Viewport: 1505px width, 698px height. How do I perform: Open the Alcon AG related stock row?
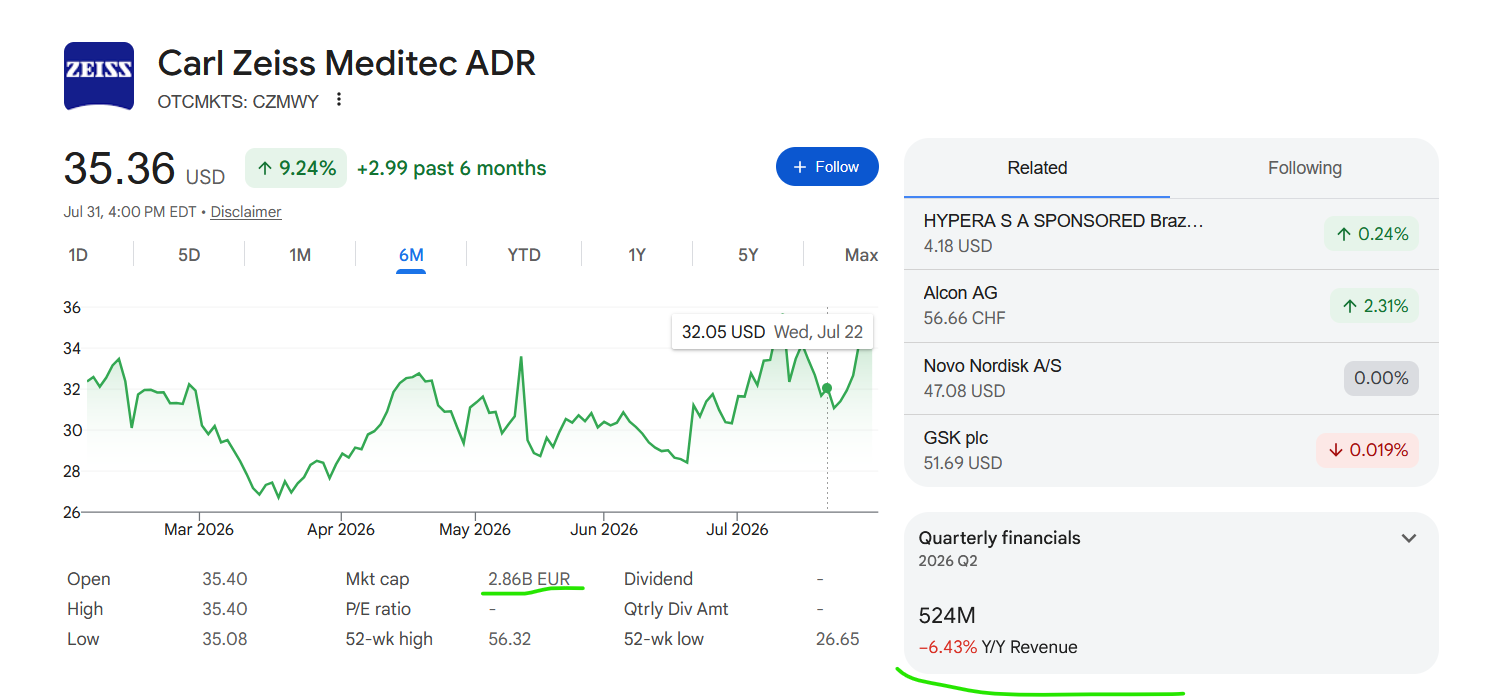click(1171, 306)
